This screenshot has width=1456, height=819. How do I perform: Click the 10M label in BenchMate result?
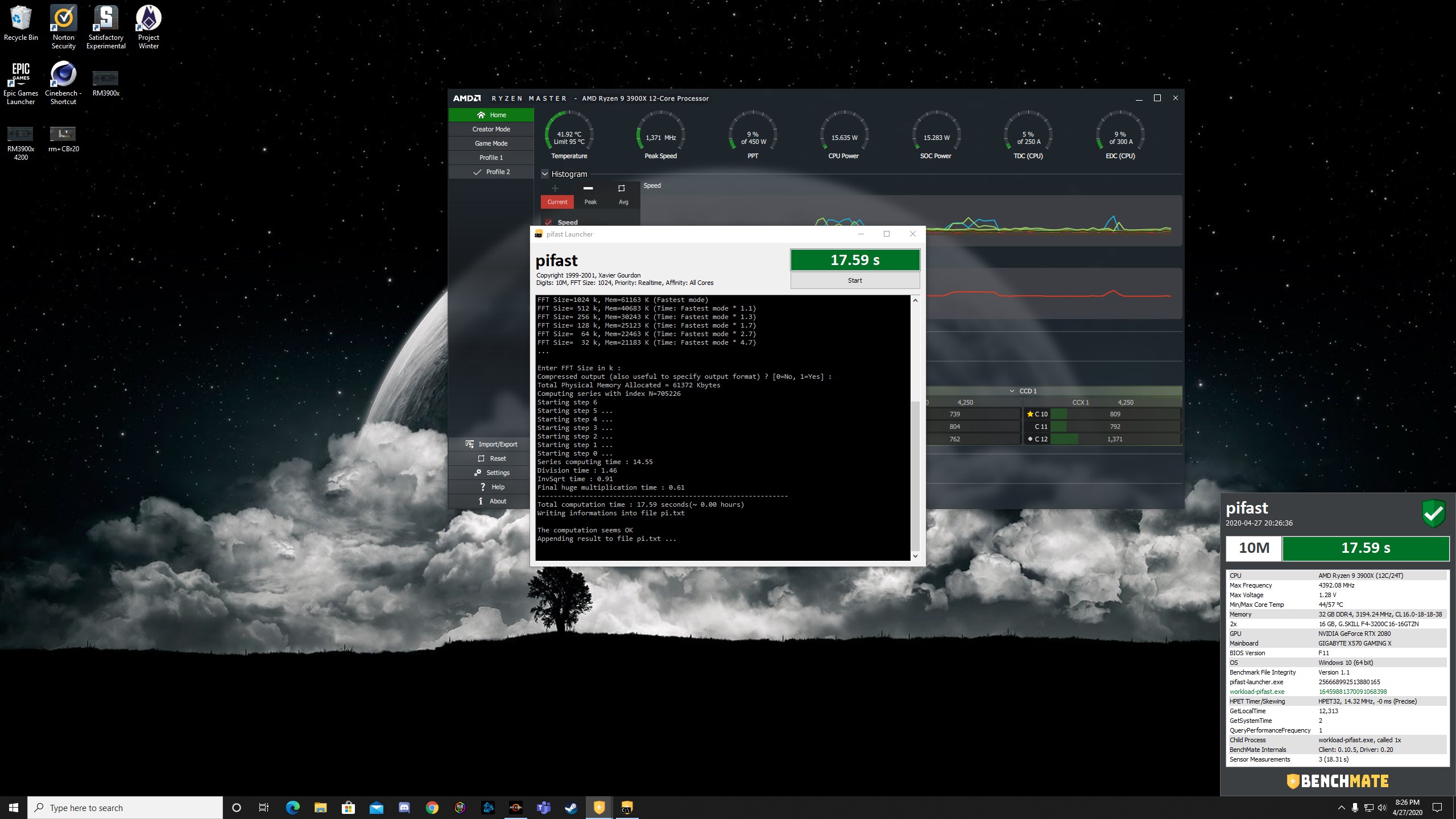coord(1254,548)
